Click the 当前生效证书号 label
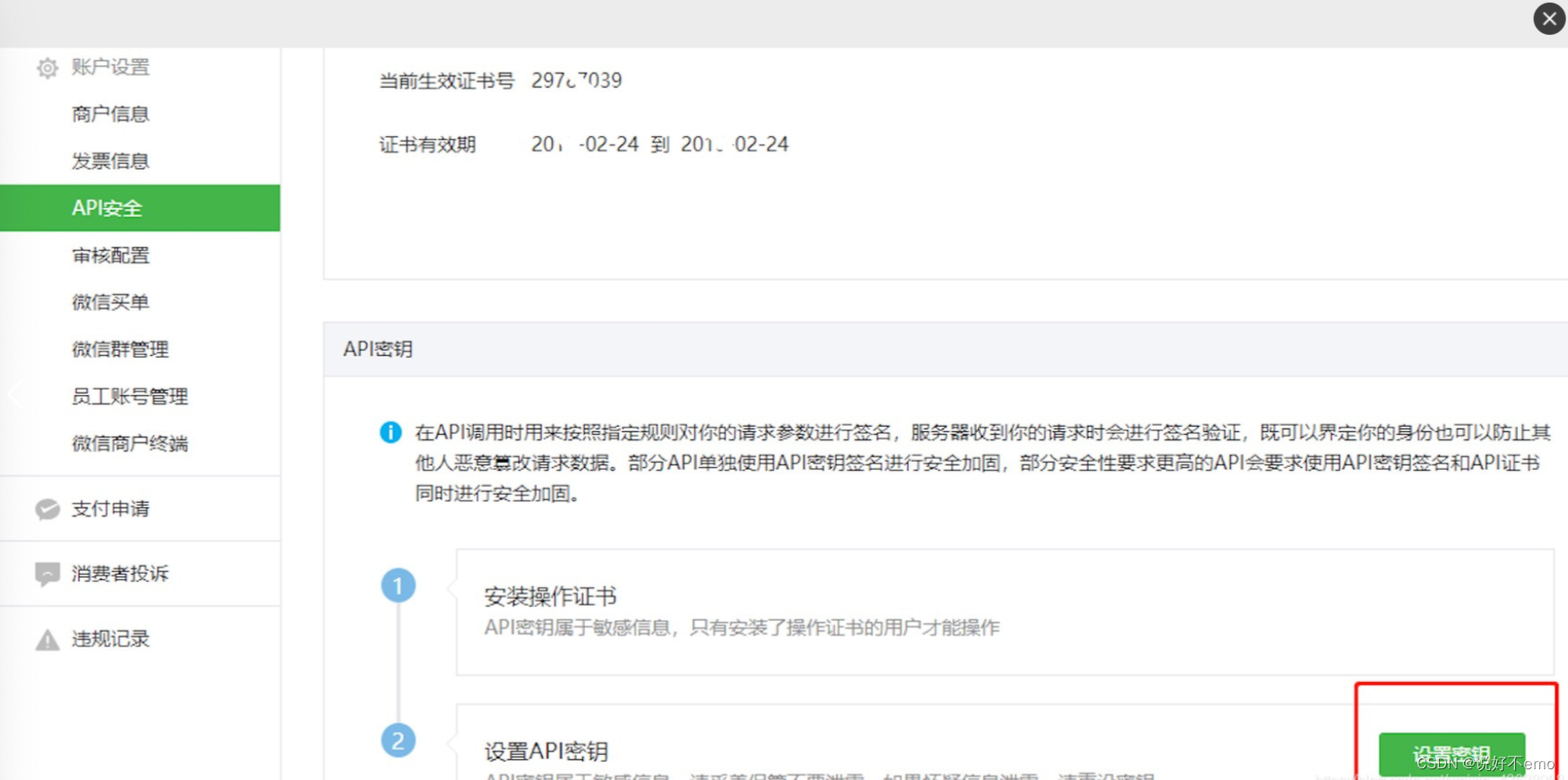This screenshot has height=780, width=1568. pos(446,81)
